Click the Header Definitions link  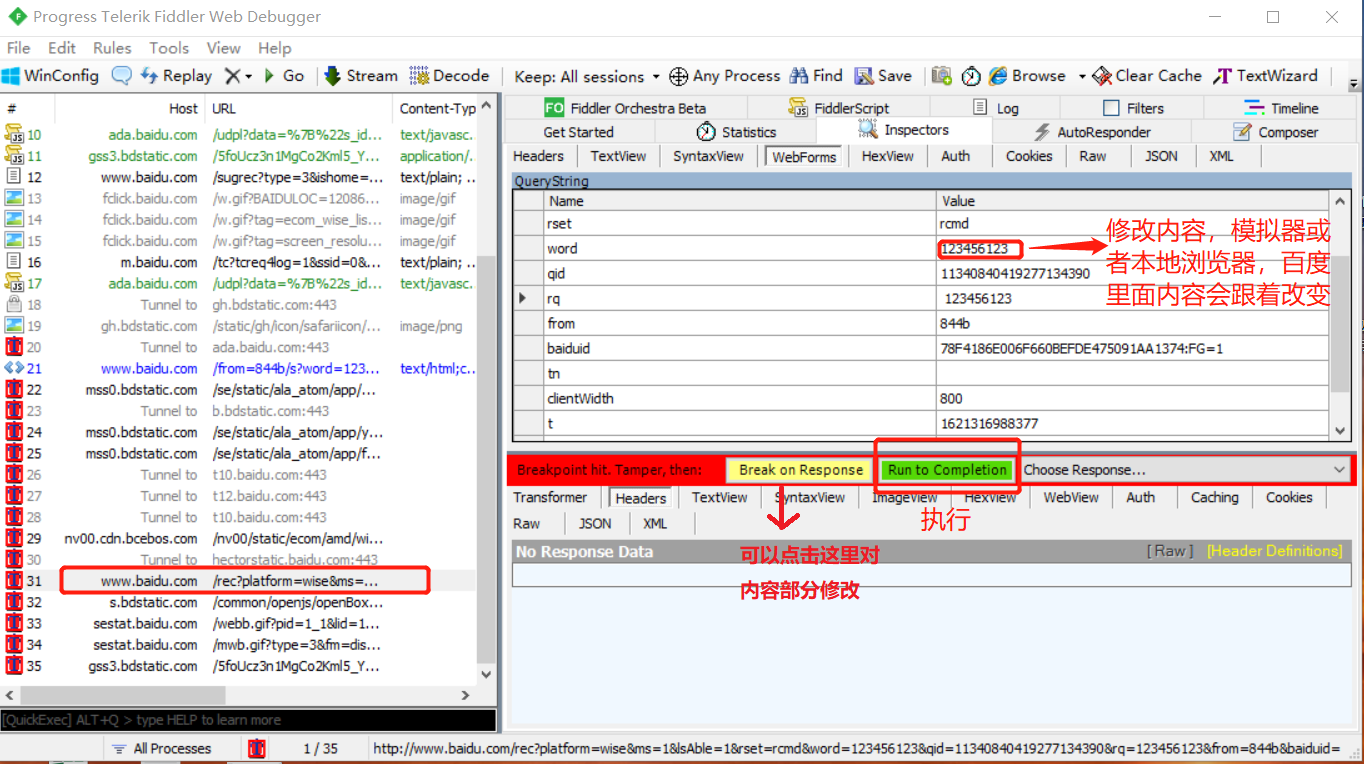[1275, 551]
